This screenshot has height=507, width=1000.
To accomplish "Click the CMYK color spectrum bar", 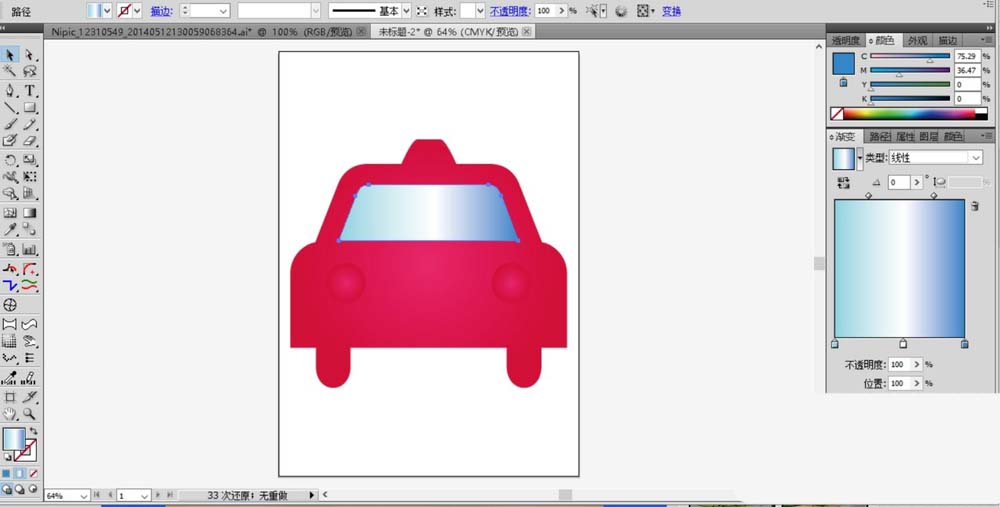I will 909,114.
